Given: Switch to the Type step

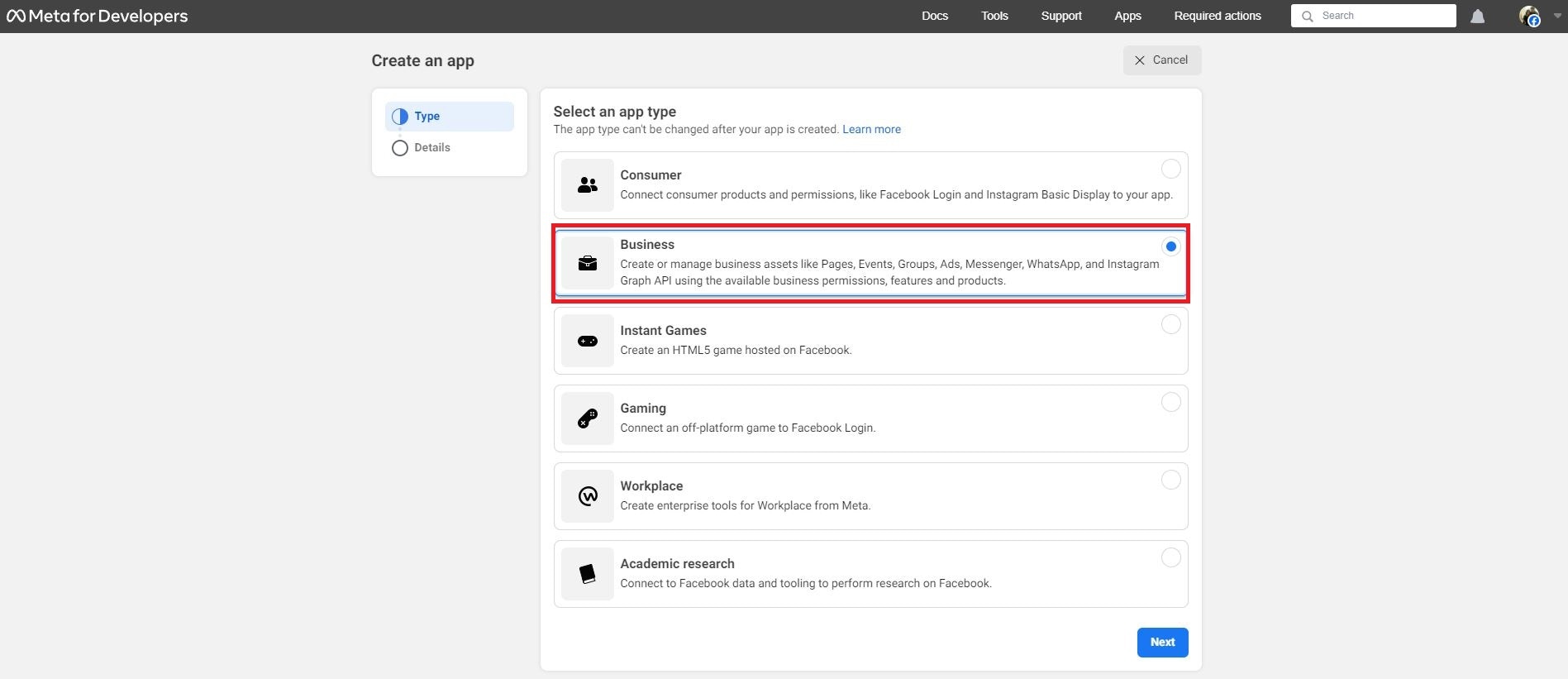Looking at the screenshot, I should (450, 117).
